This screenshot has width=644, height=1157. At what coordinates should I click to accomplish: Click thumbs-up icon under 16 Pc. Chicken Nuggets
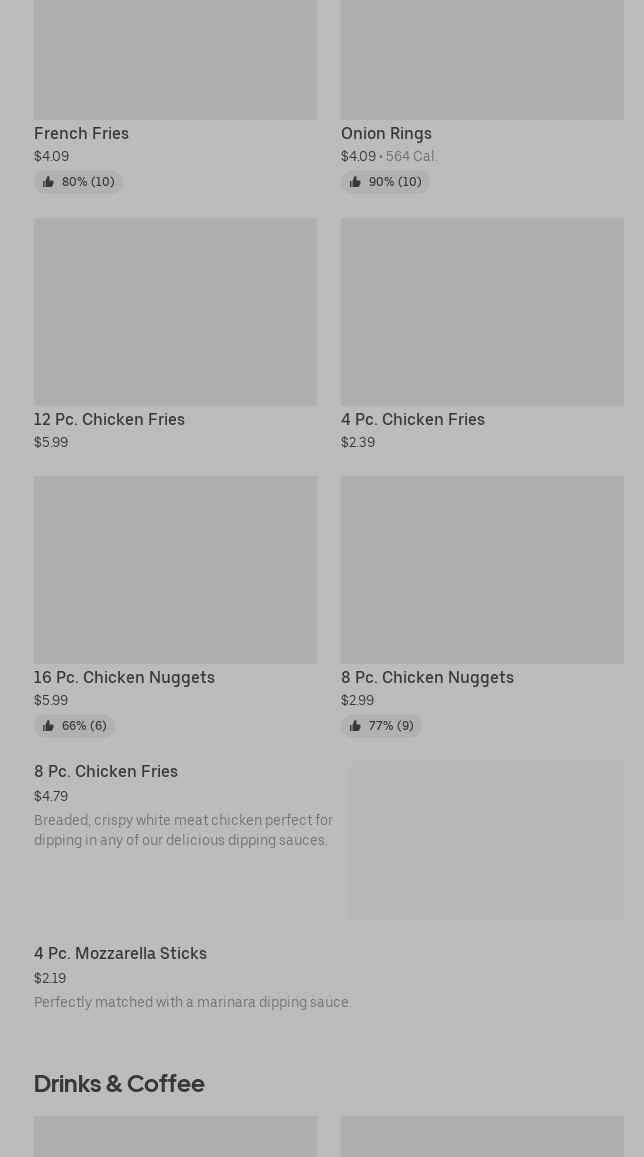48,726
